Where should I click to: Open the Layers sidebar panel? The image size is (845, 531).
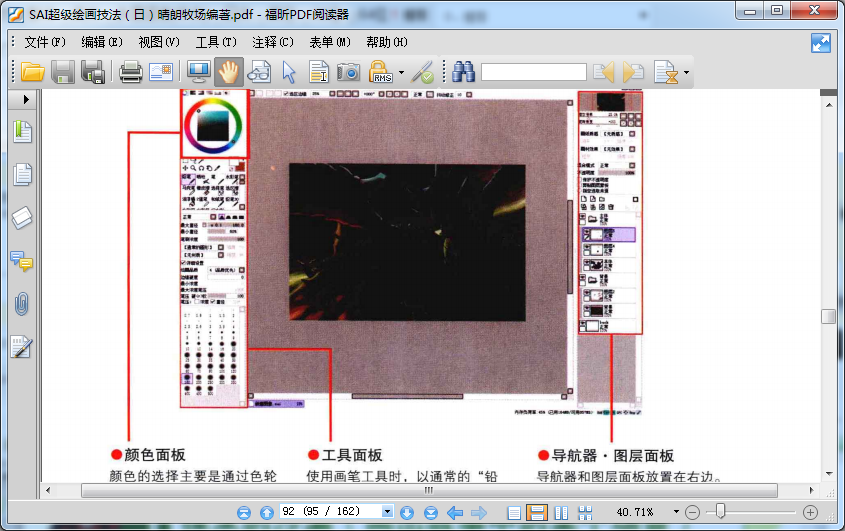(x=22, y=218)
